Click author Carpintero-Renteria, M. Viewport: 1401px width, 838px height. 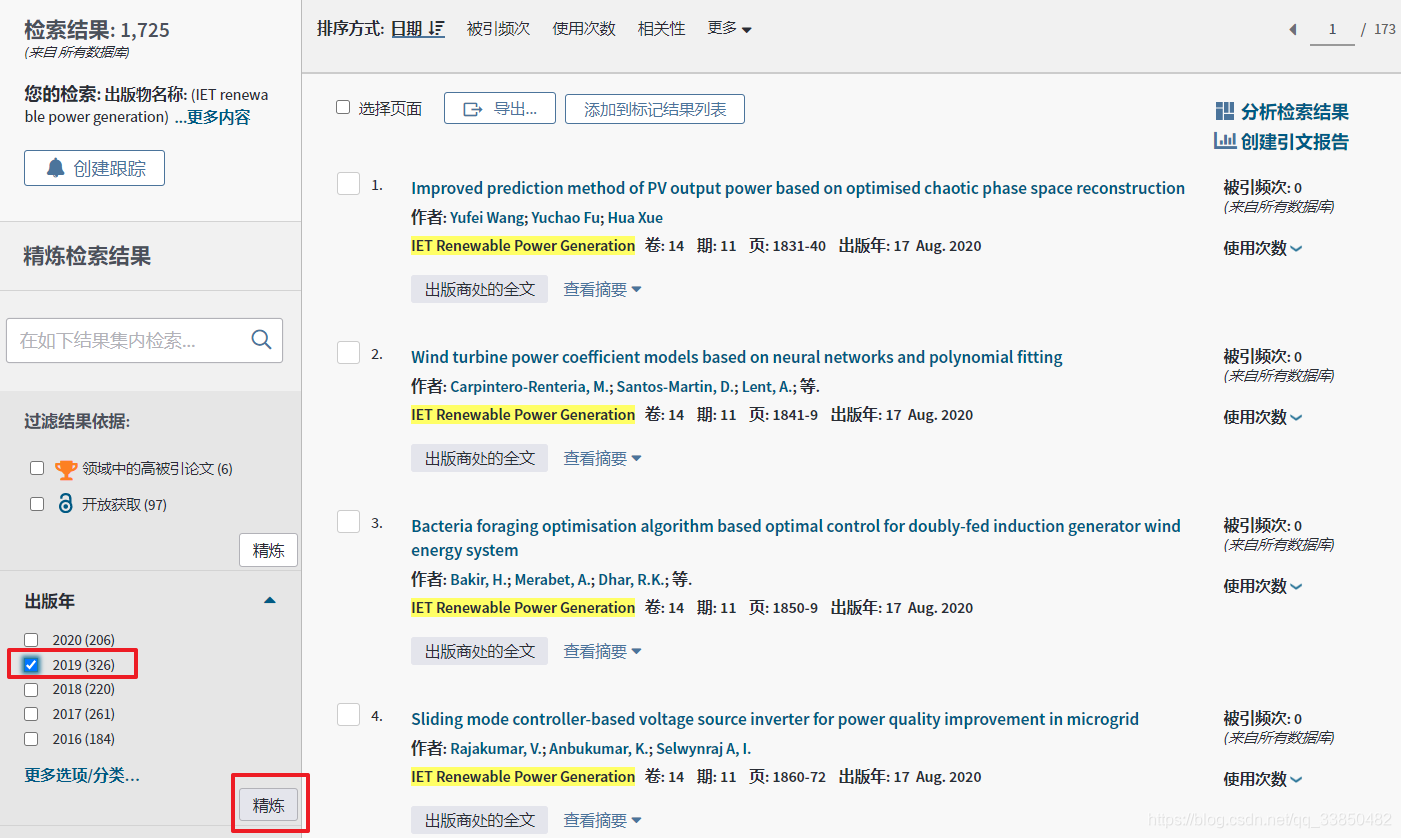coord(530,387)
